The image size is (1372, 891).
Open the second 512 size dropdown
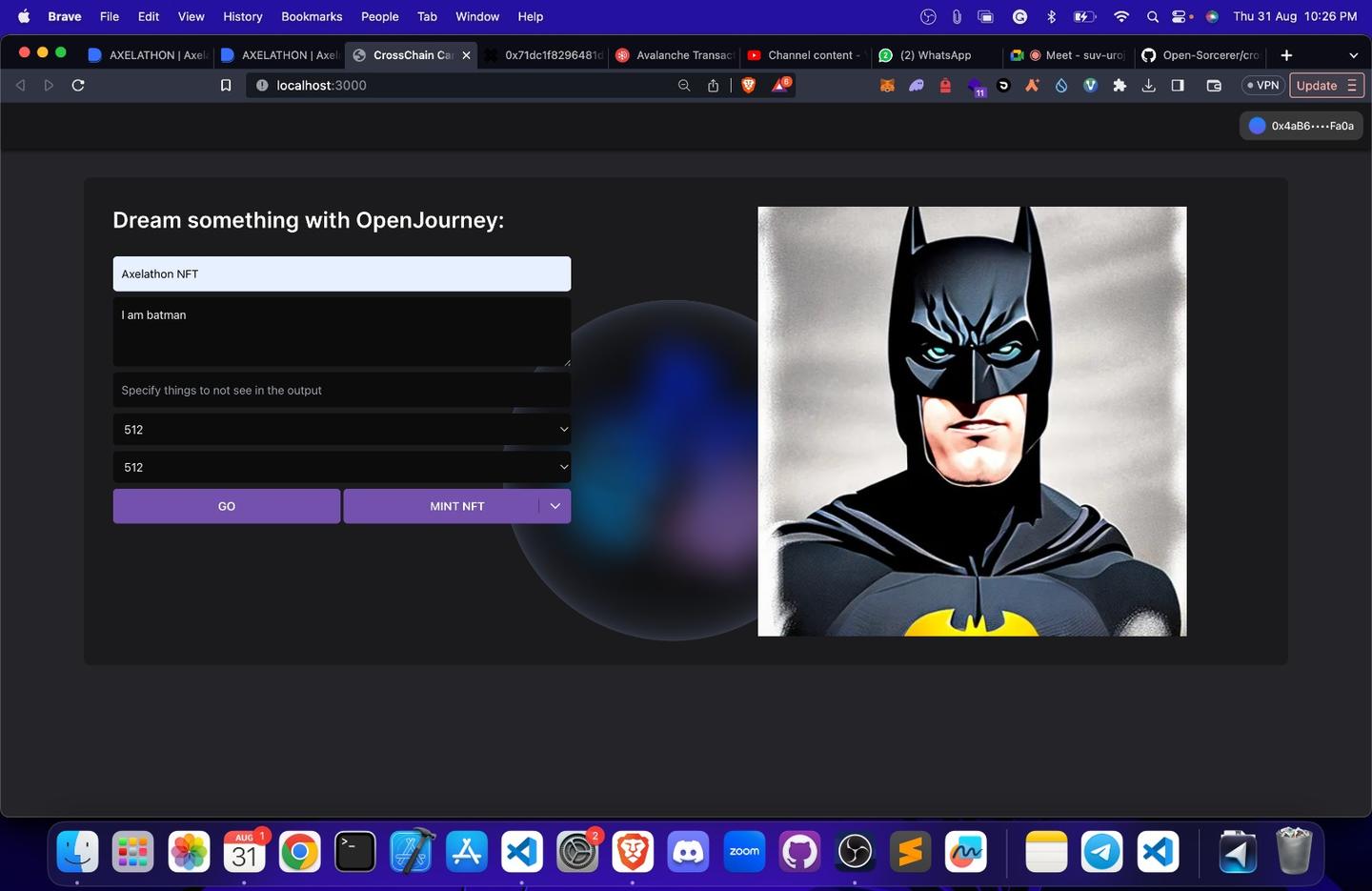pos(342,467)
